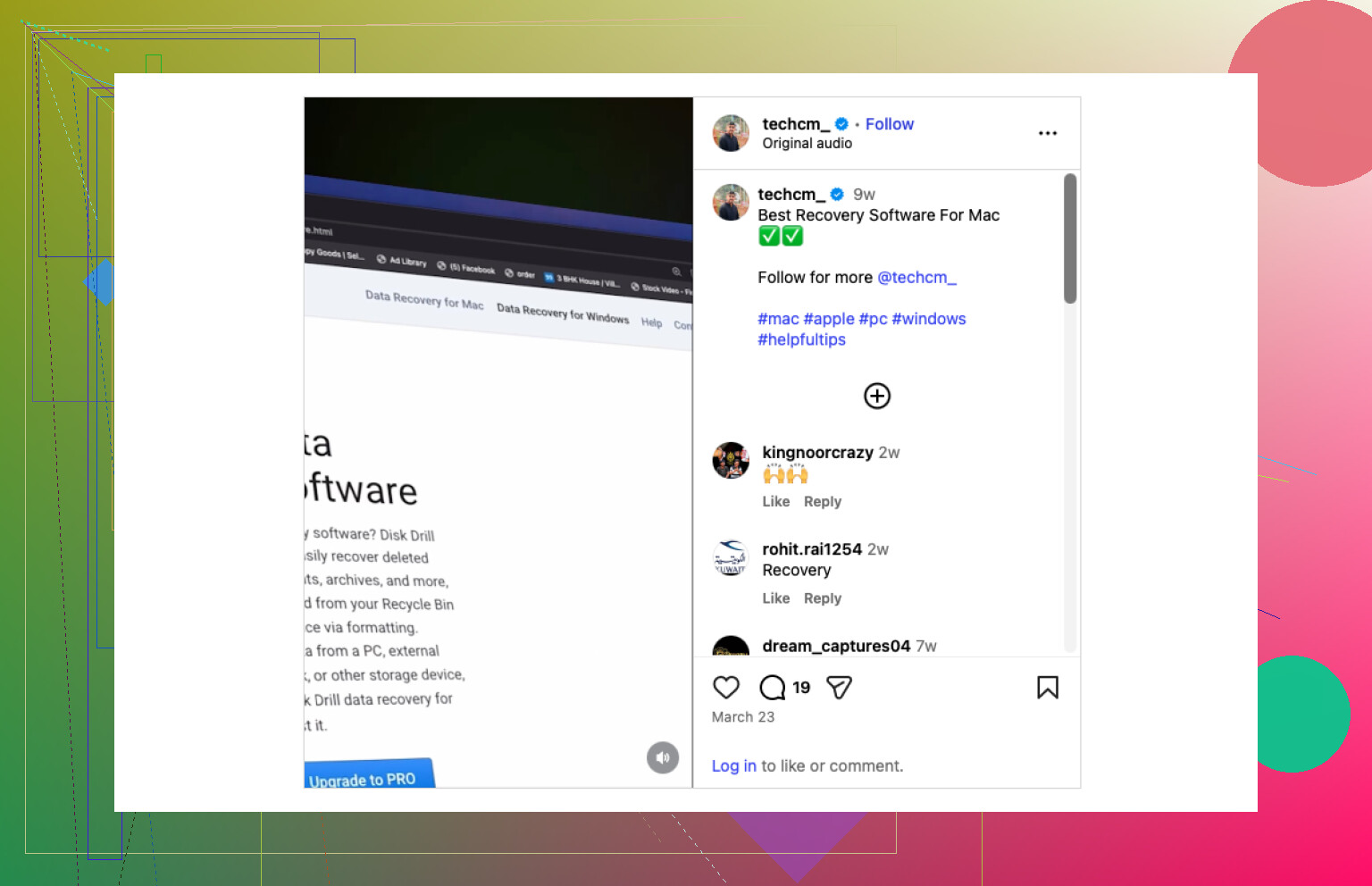Open kingnoorcrazy's username link
The image size is (1372, 886).
point(817,453)
